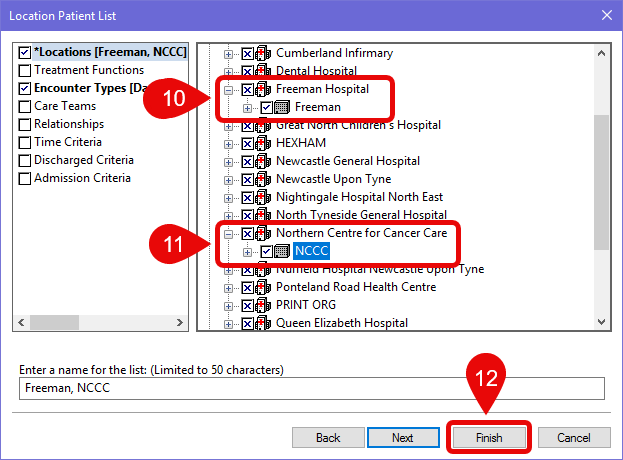Screen dimensions: 623x460
Task: Check the Admission Criteria checkbox
Action: click(x=25, y=178)
